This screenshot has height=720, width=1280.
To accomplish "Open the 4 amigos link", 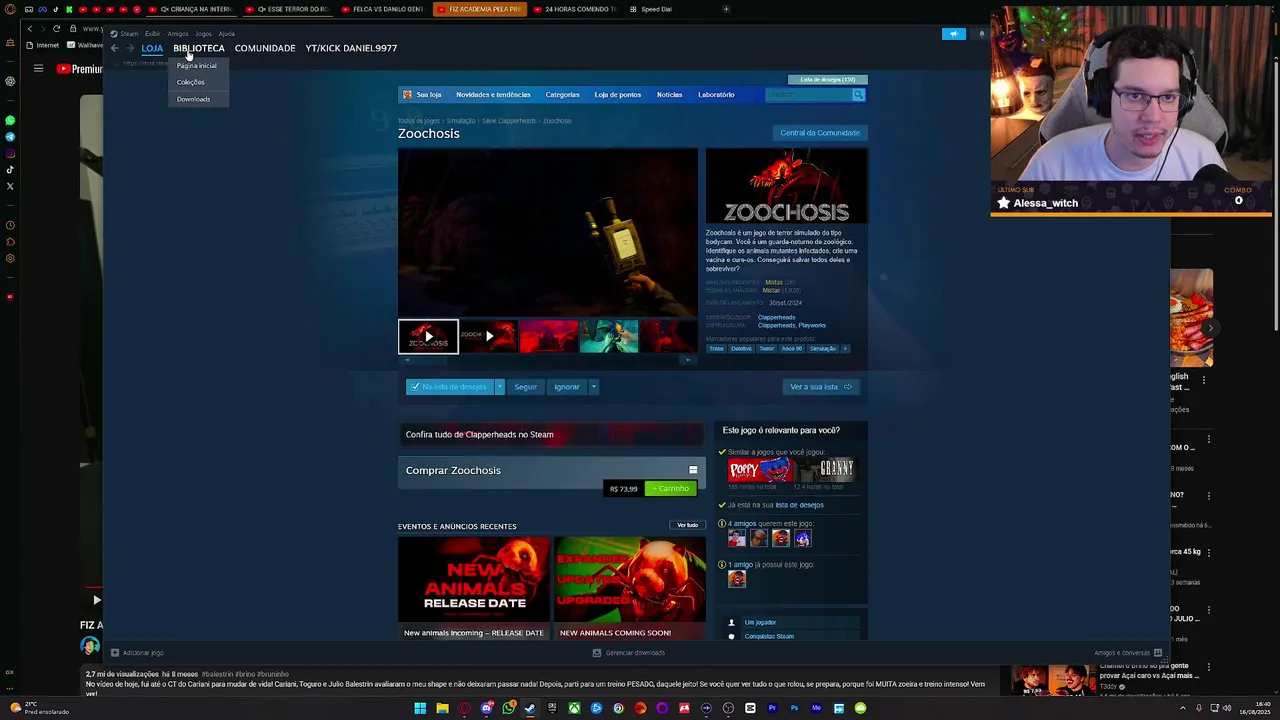I will (742, 524).
